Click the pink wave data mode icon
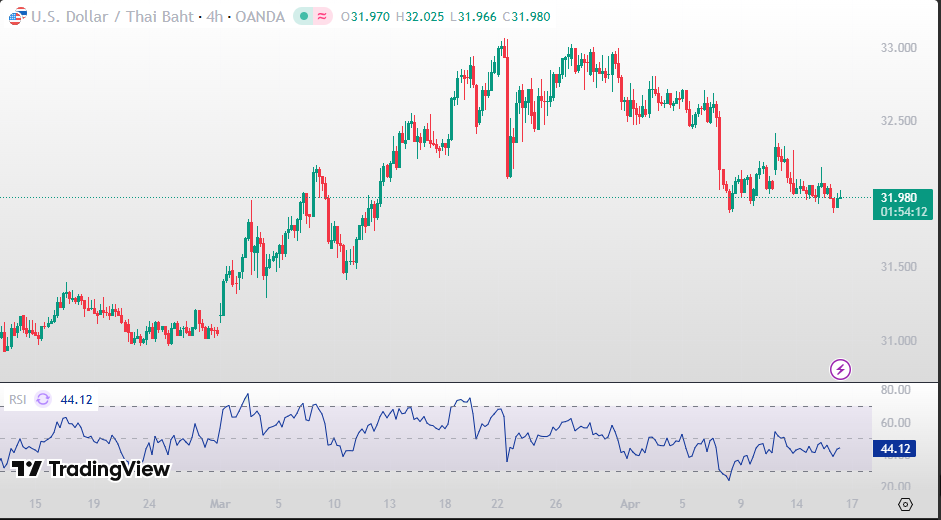Screen dimensions: 941x520 [x=323, y=17]
